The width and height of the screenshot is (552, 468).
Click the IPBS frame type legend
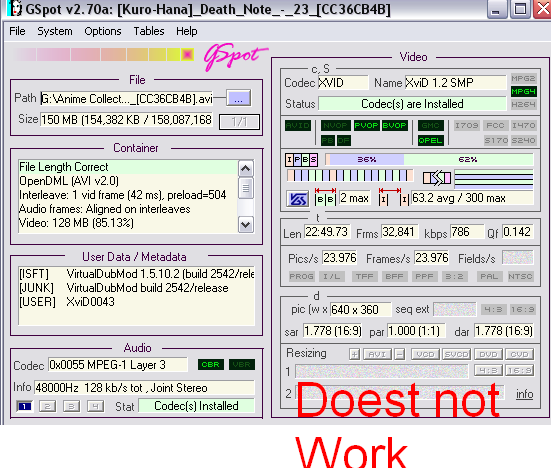coord(301,160)
